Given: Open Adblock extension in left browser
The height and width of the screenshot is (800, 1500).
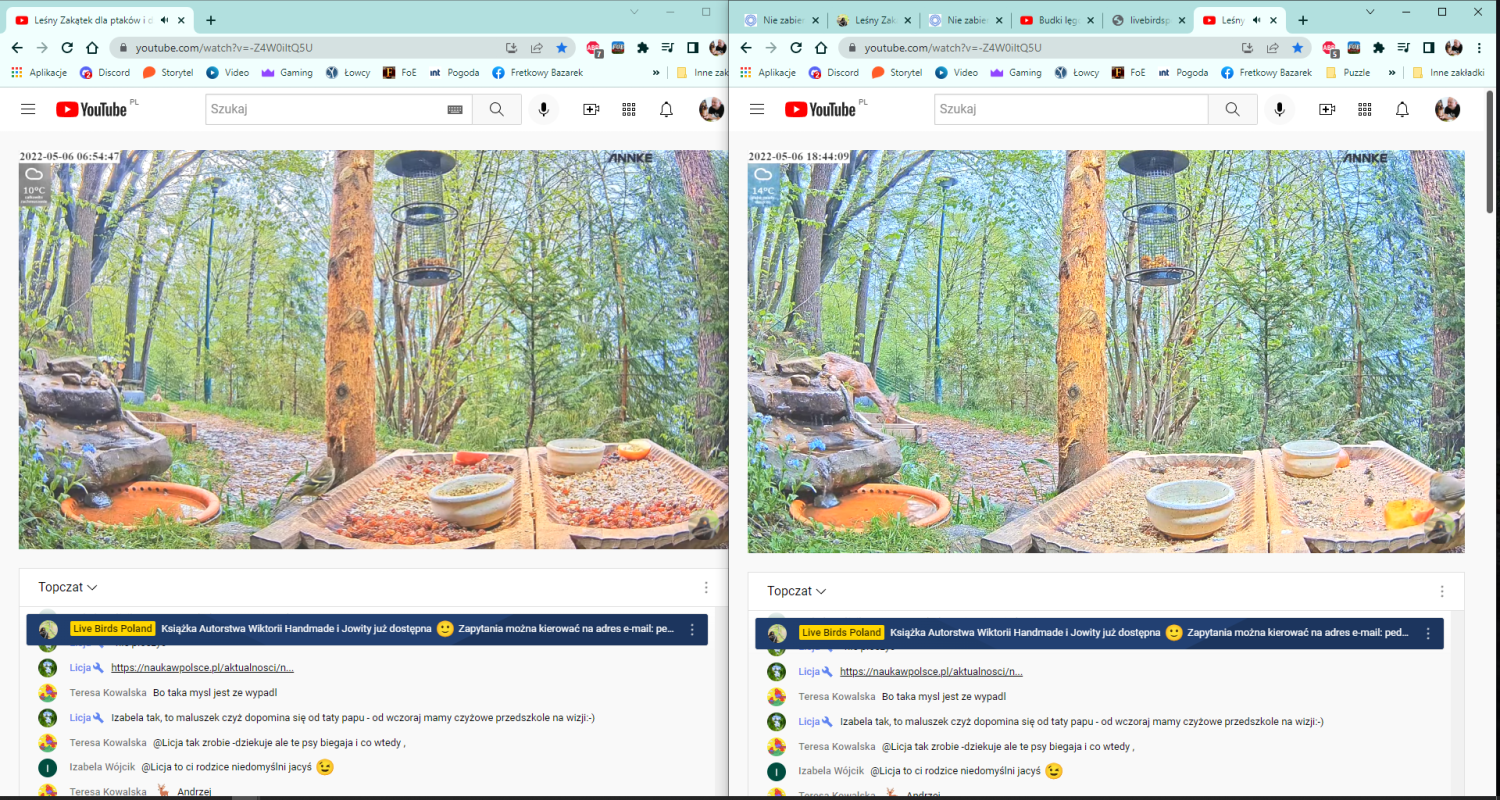Looking at the screenshot, I should pyautogui.click(x=594, y=47).
